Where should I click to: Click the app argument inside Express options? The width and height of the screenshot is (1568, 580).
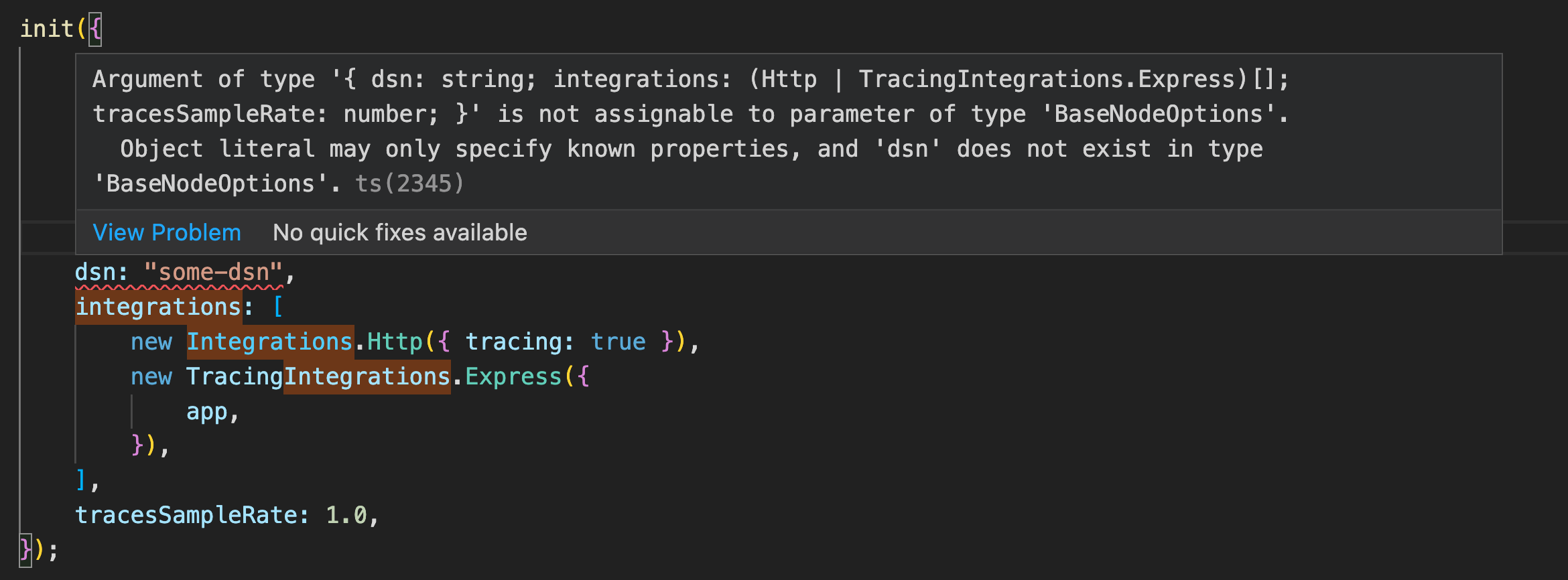(208, 411)
